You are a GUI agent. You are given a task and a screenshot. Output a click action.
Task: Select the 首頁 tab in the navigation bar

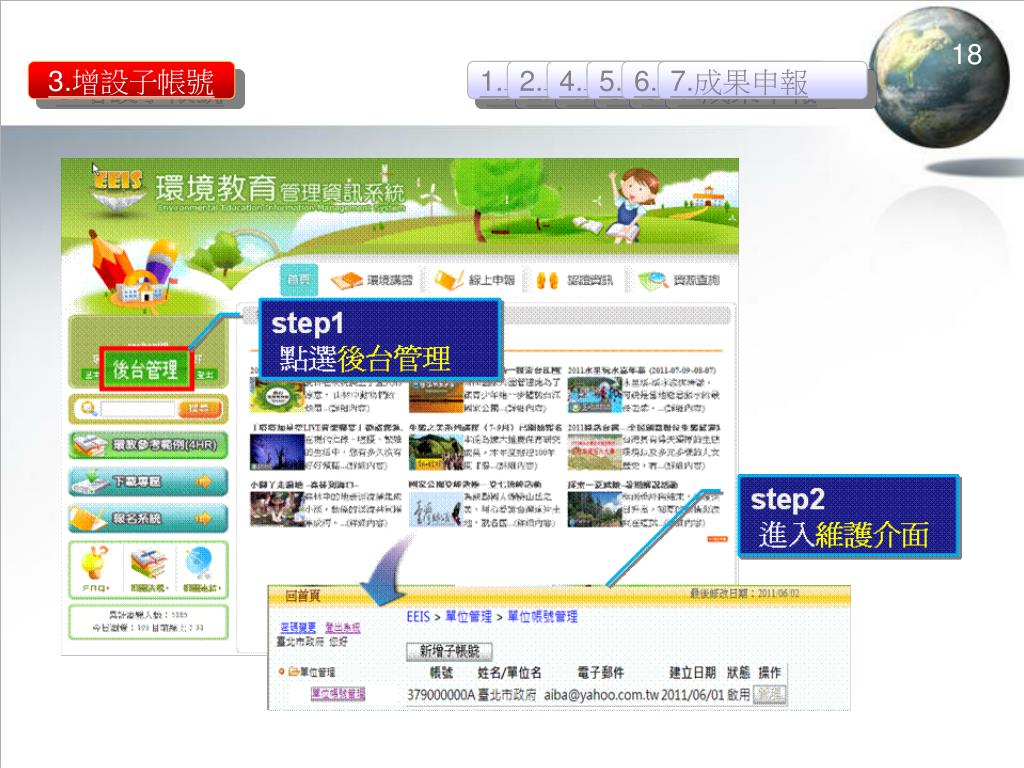[x=299, y=280]
